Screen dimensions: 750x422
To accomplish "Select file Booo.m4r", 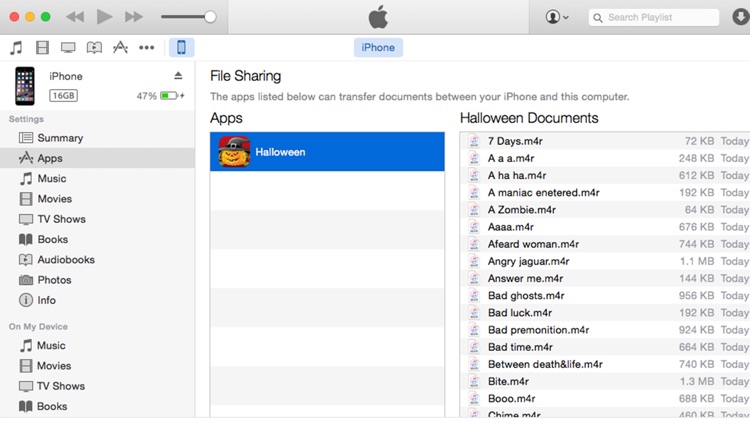I will coord(605,399).
